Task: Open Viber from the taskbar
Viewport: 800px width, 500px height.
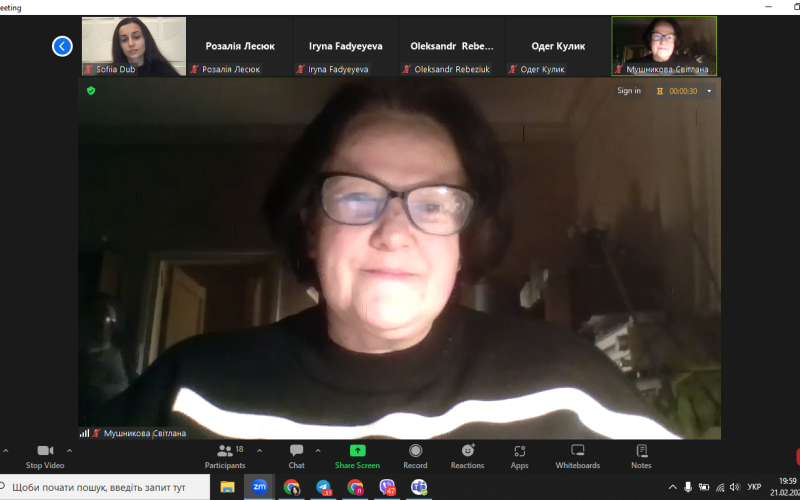Action: pyautogui.click(x=387, y=487)
